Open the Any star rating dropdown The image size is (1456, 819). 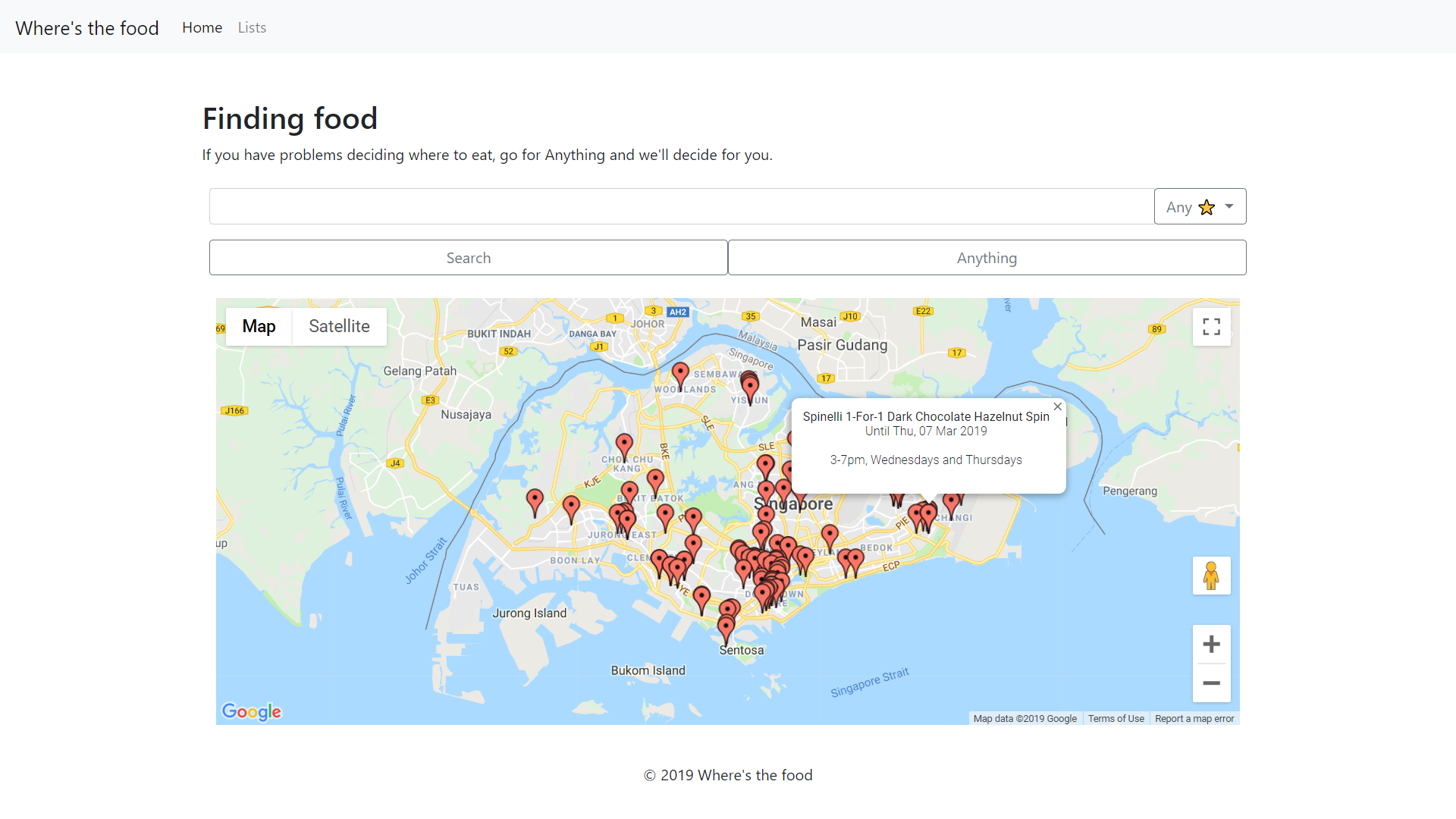tap(1200, 207)
